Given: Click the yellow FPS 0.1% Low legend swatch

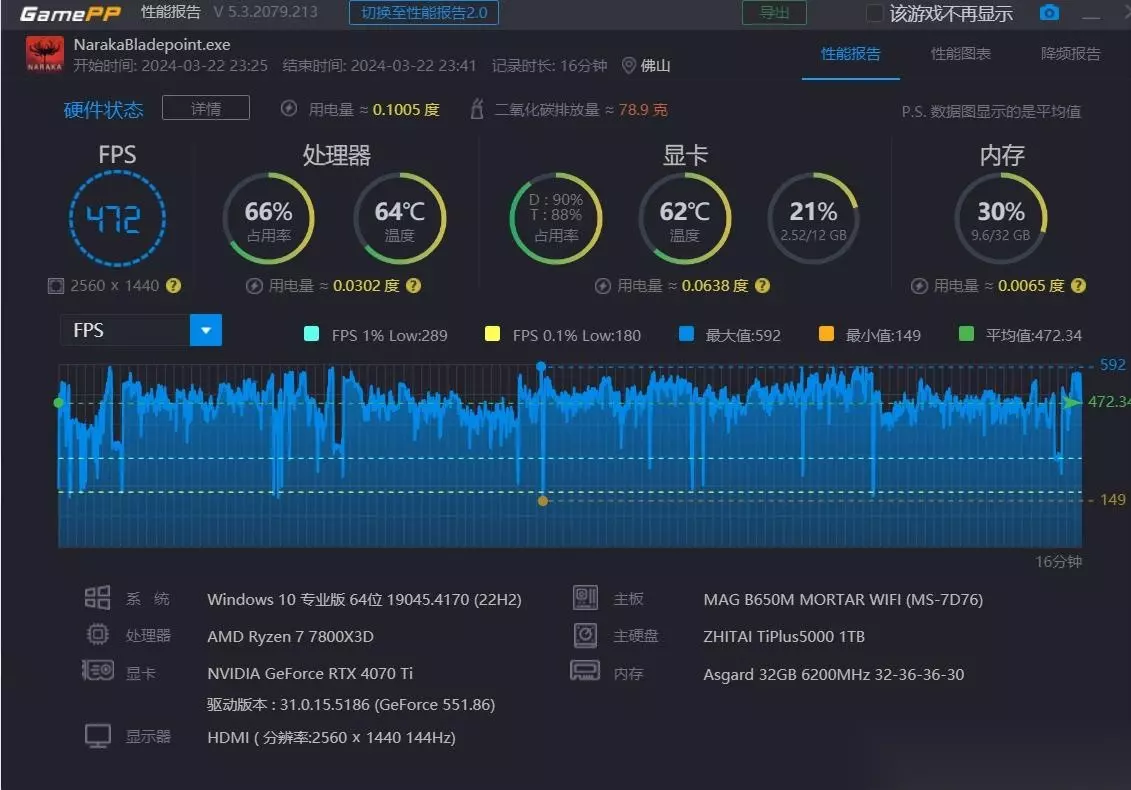Looking at the screenshot, I should pos(493,333).
